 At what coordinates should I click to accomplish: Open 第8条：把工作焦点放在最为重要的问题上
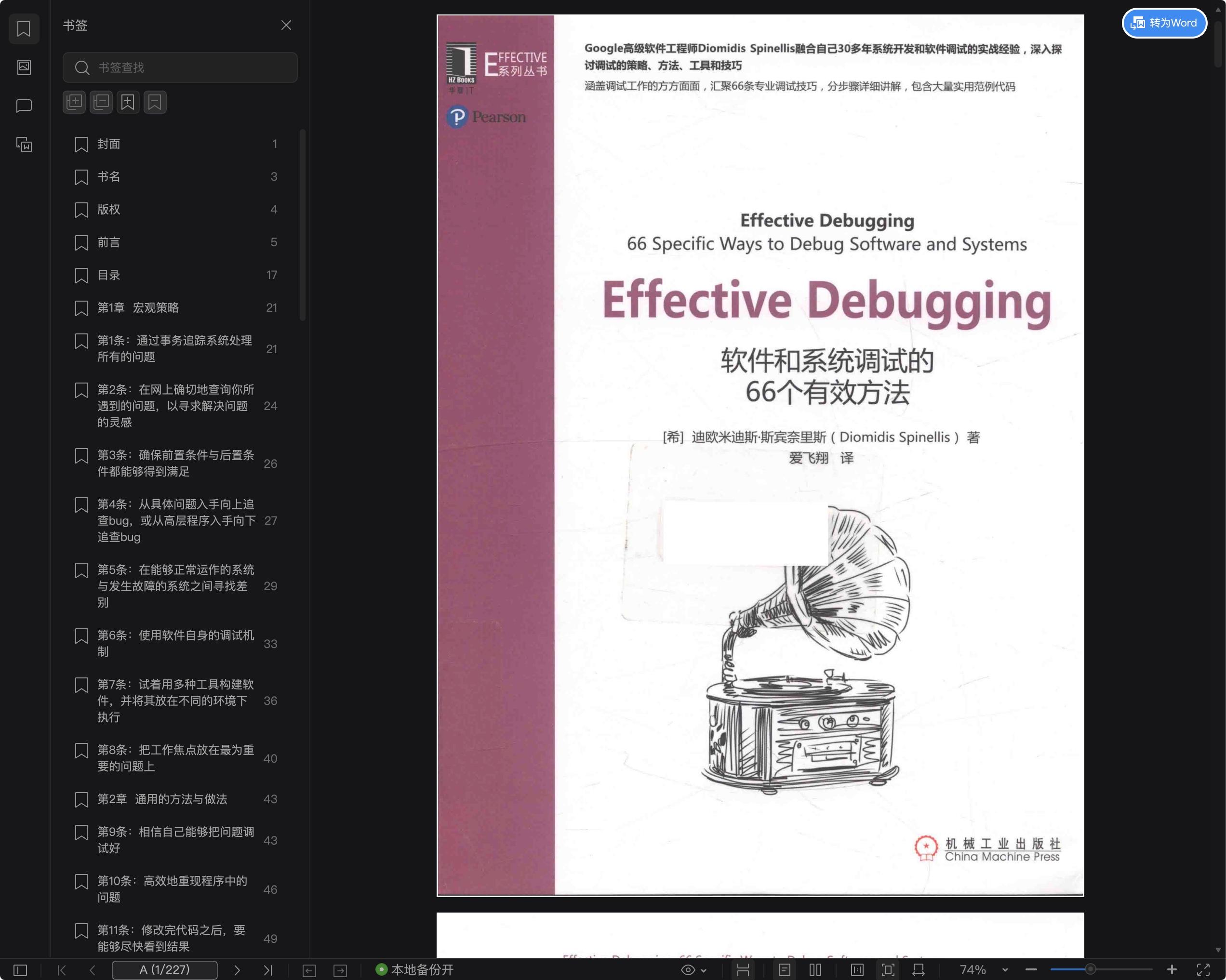click(177, 758)
